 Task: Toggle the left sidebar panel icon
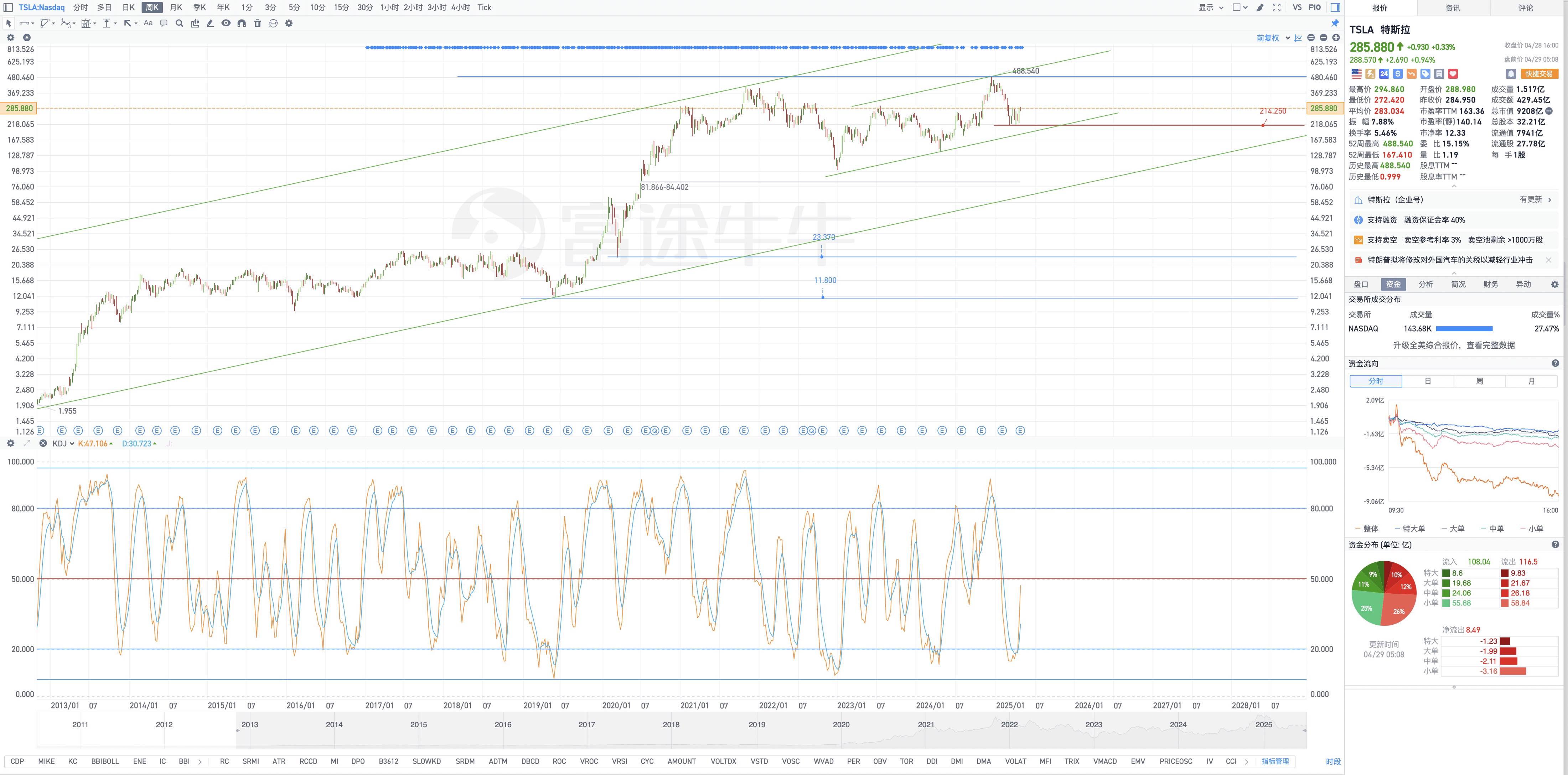point(9,7)
